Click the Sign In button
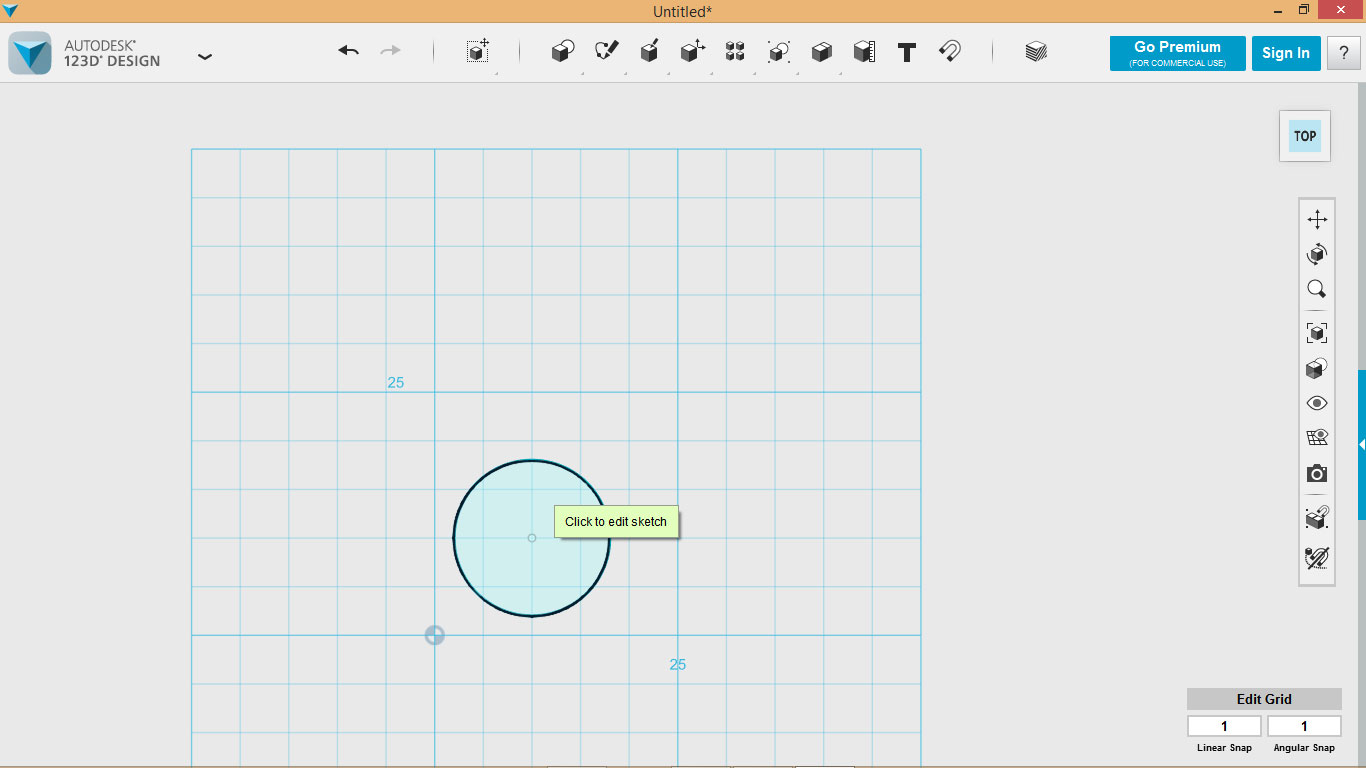This screenshot has width=1366, height=768. pyautogui.click(x=1286, y=53)
